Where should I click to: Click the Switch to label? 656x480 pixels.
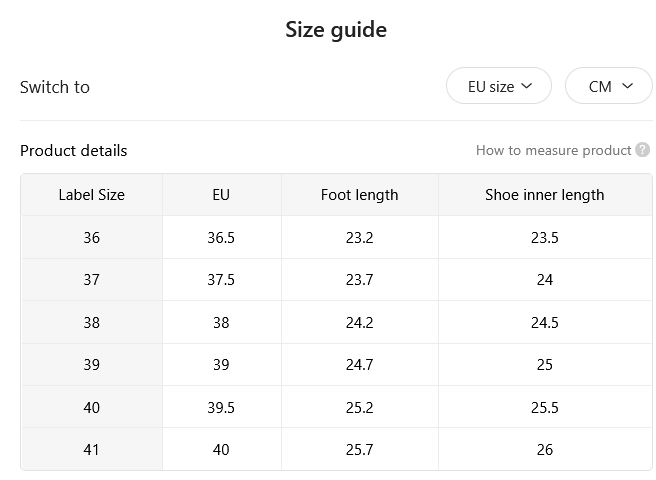coord(55,87)
